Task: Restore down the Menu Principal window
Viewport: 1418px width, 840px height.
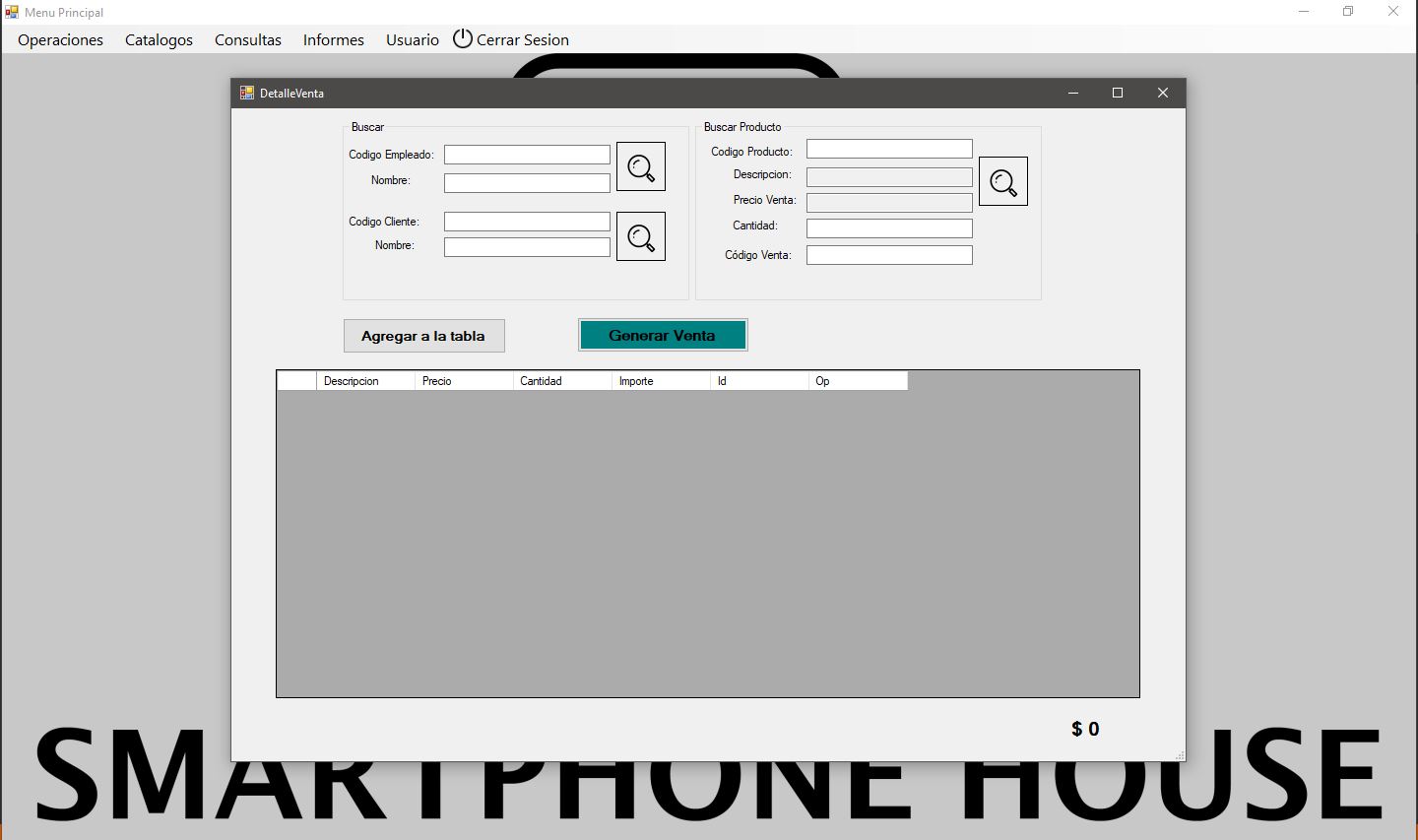Action: pos(1348,12)
